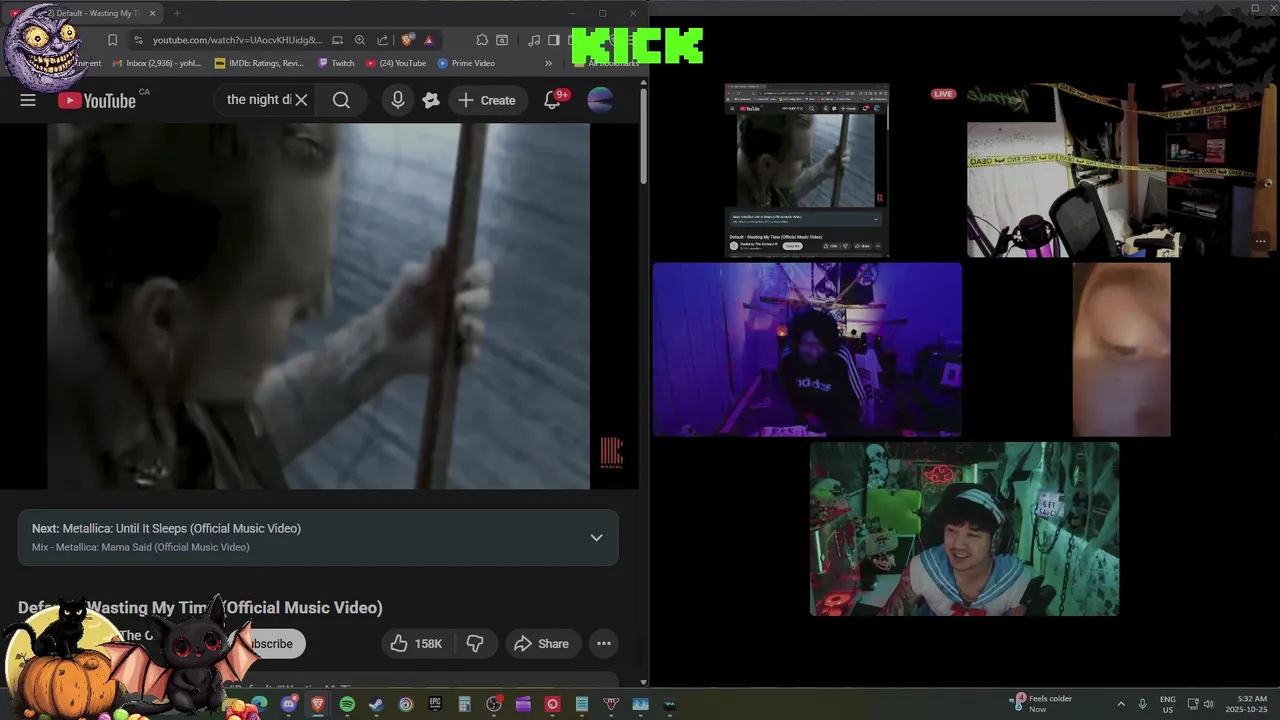Image resolution: width=1280 pixels, height=720 pixels.
Task: Open the Prime Video bookmark
Action: click(466, 63)
